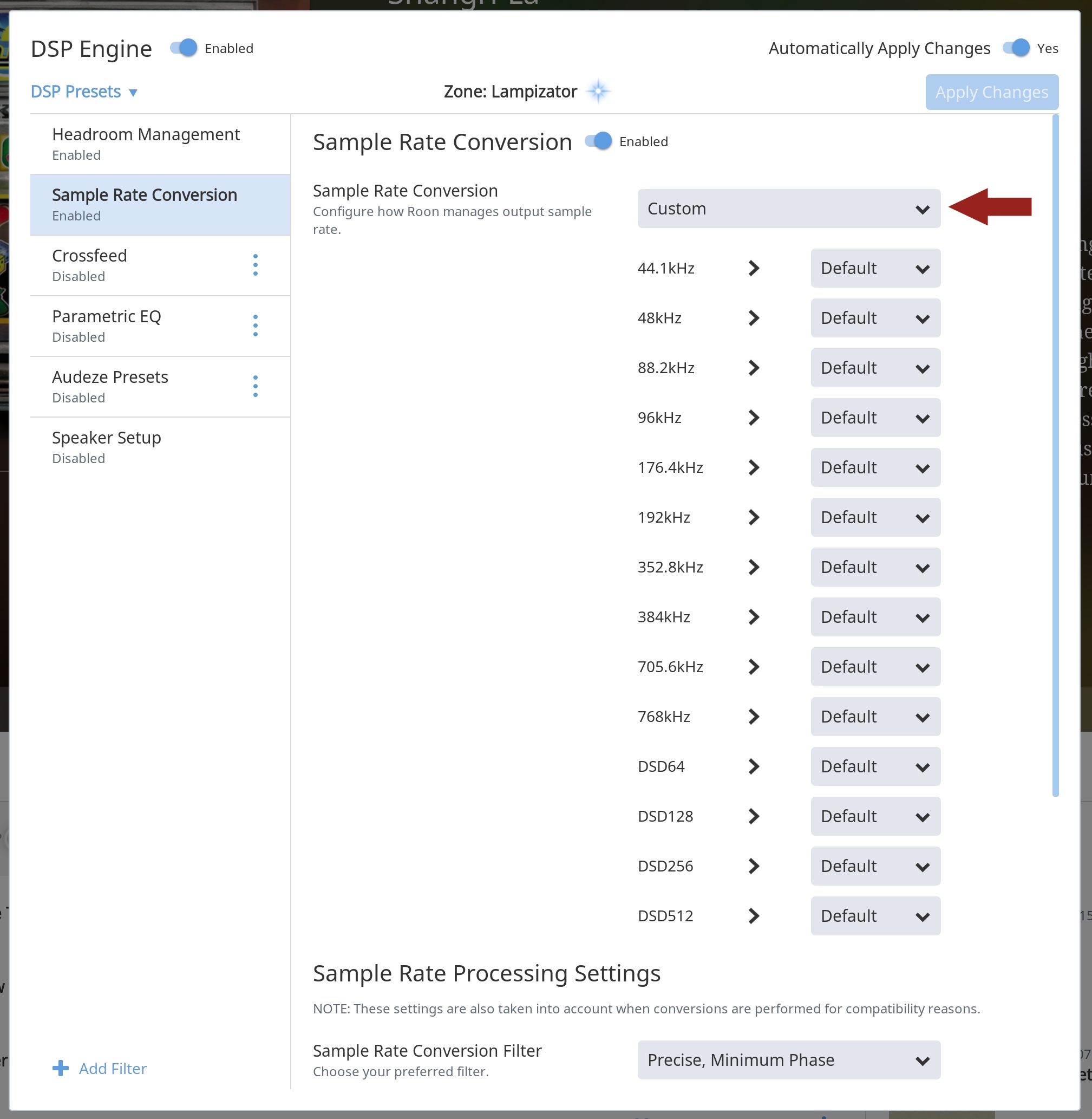1092x1119 pixels.
Task: Disable Automatically Apply Changes switch
Action: [x=1016, y=48]
